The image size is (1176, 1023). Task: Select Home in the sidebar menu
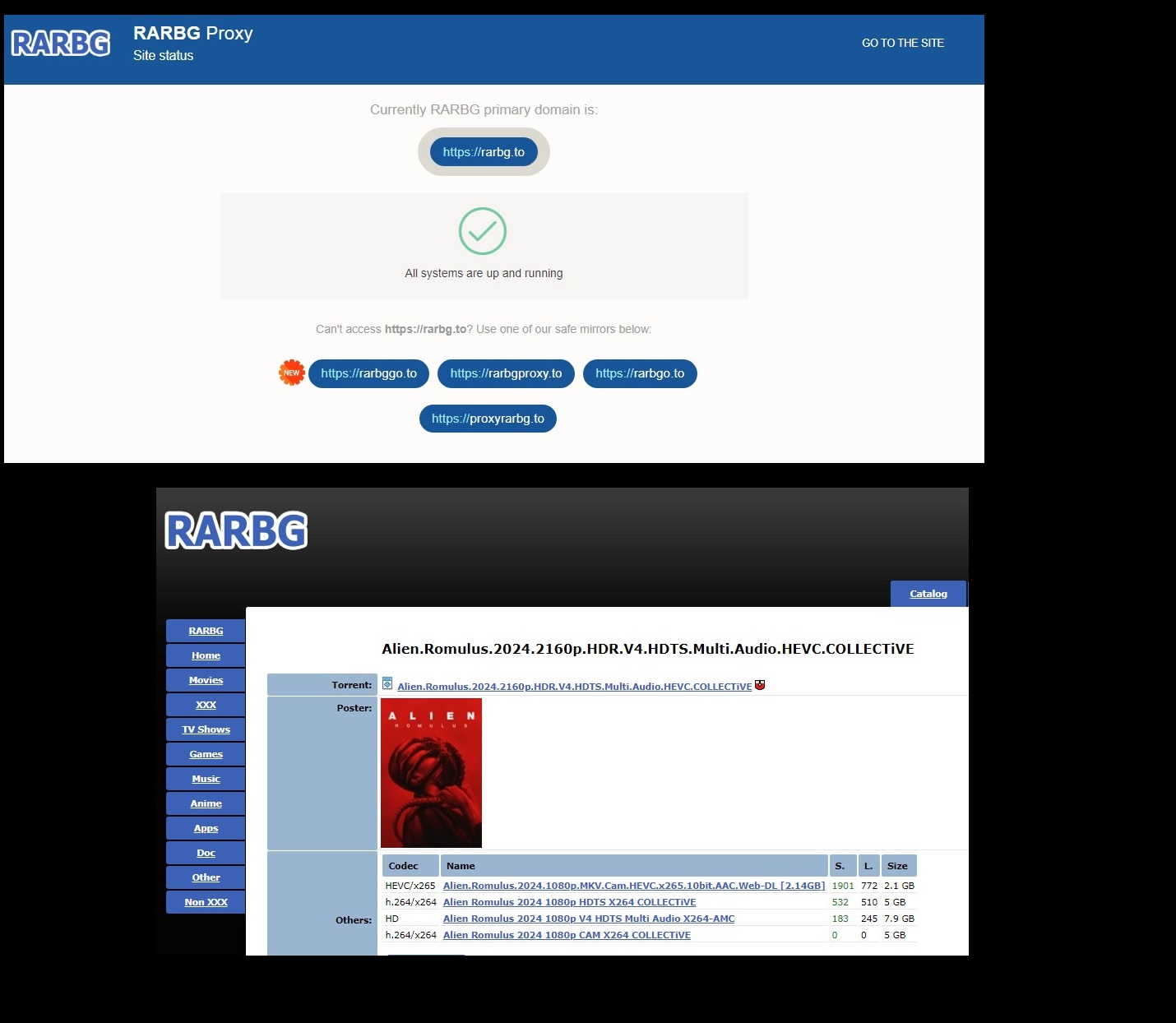click(x=206, y=655)
